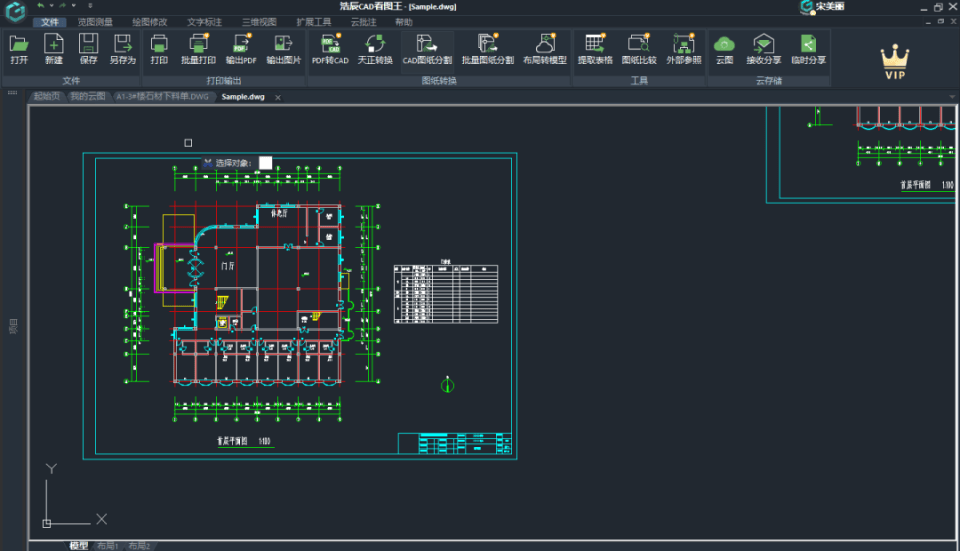Viewport: 960px width, 551px height.
Task: Open 外部参照 external references
Action: tap(683, 49)
